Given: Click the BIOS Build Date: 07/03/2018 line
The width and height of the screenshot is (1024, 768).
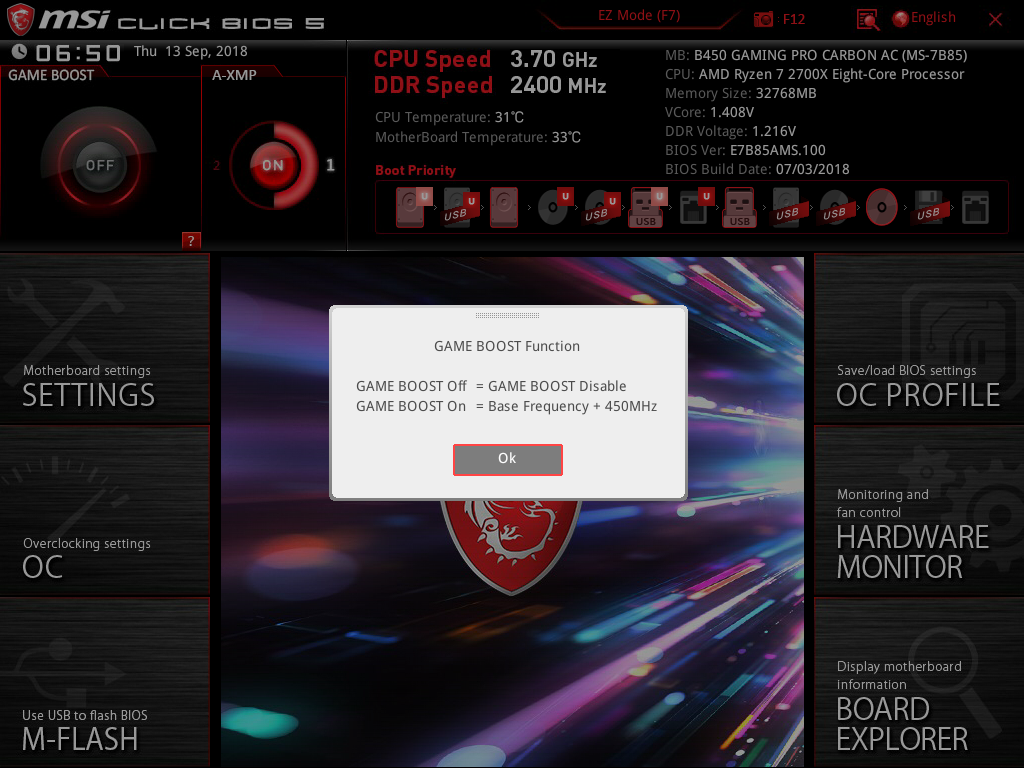Looking at the screenshot, I should (757, 169).
